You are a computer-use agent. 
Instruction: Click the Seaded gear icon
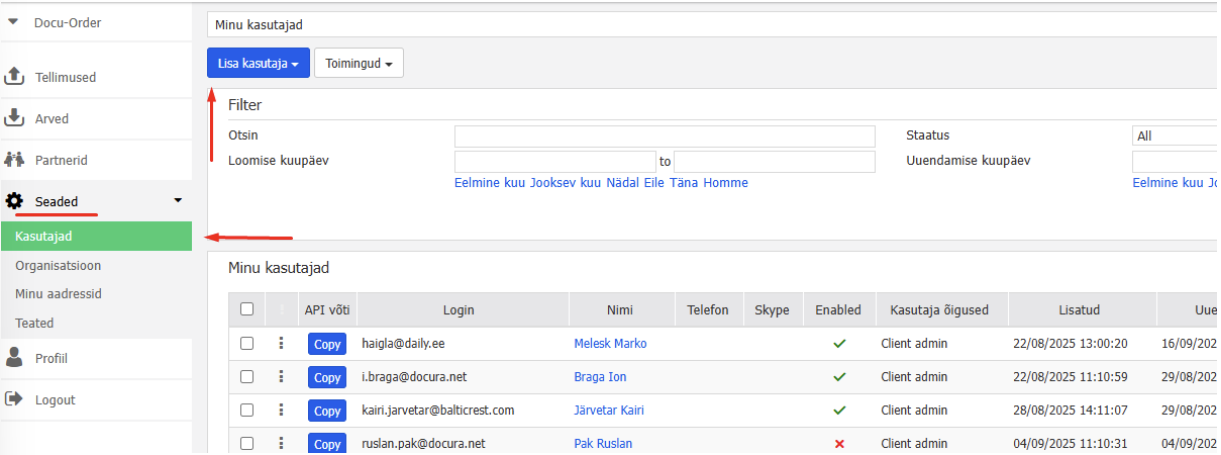(14, 201)
